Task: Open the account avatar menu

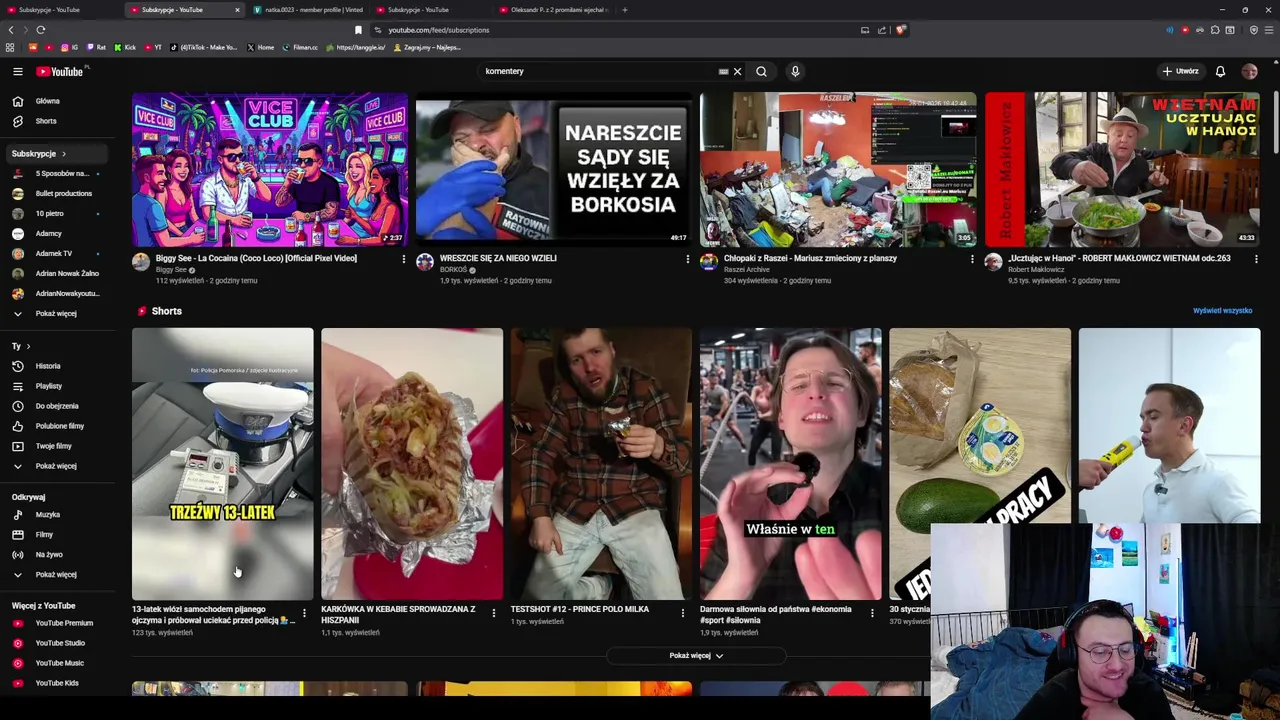Action: (x=1249, y=71)
